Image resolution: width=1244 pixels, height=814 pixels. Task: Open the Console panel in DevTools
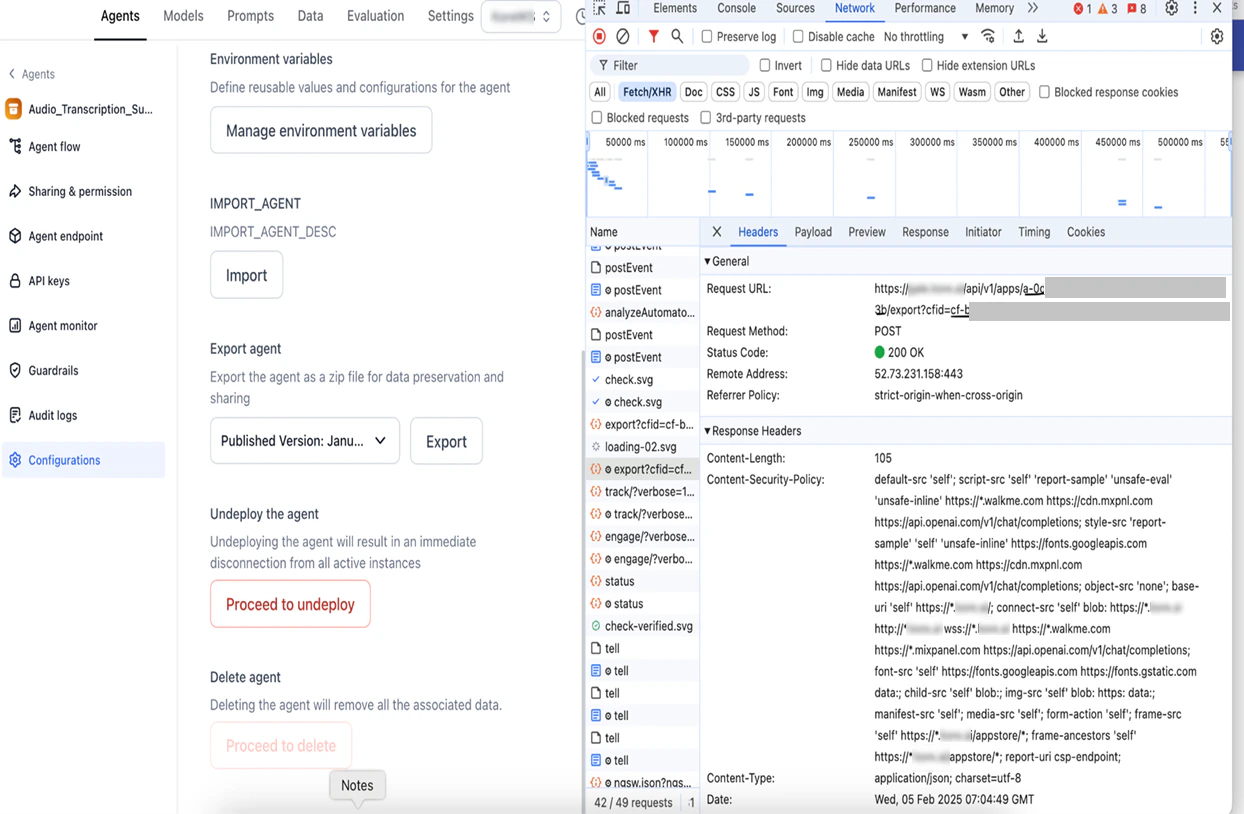pyautogui.click(x=736, y=8)
